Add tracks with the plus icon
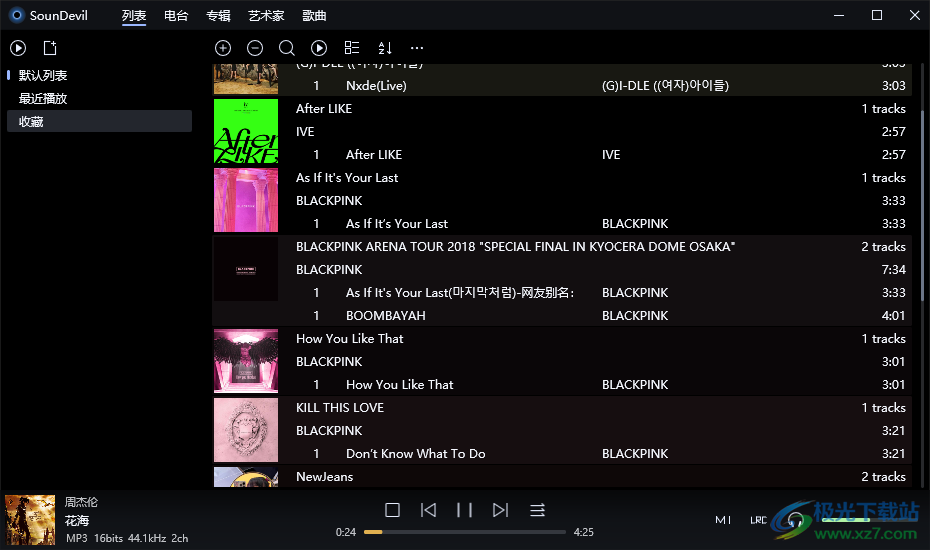Screen dimensions: 930x550 point(223,48)
